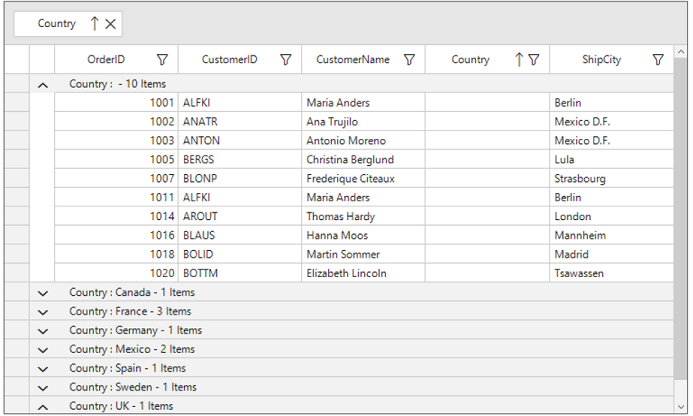Click sort arrow in Country column header

point(519,60)
